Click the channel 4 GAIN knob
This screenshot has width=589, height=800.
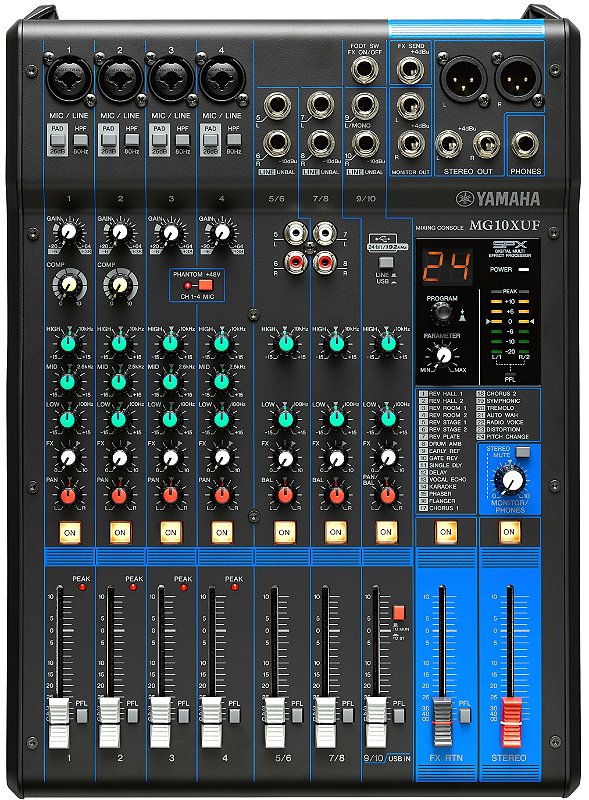[221, 233]
